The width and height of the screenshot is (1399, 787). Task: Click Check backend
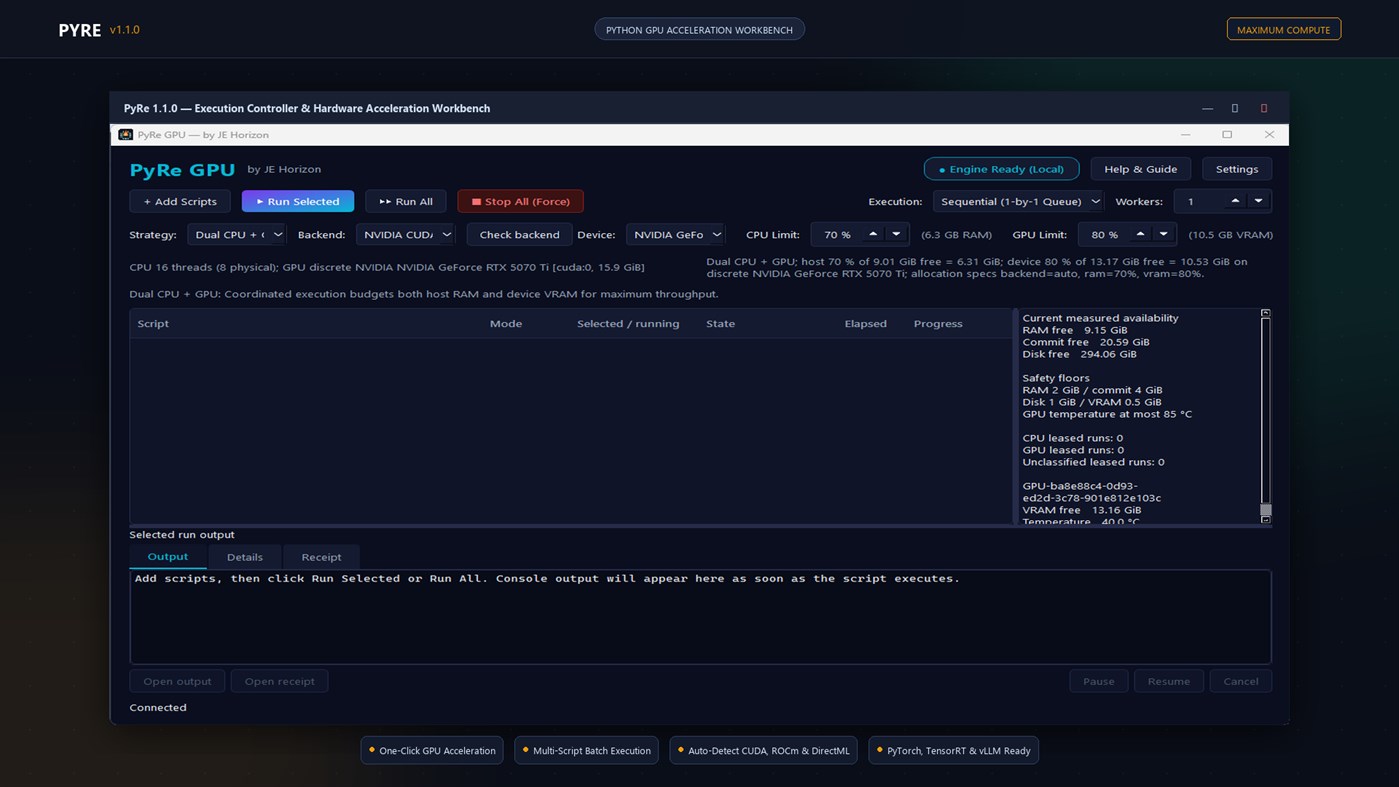[519, 234]
